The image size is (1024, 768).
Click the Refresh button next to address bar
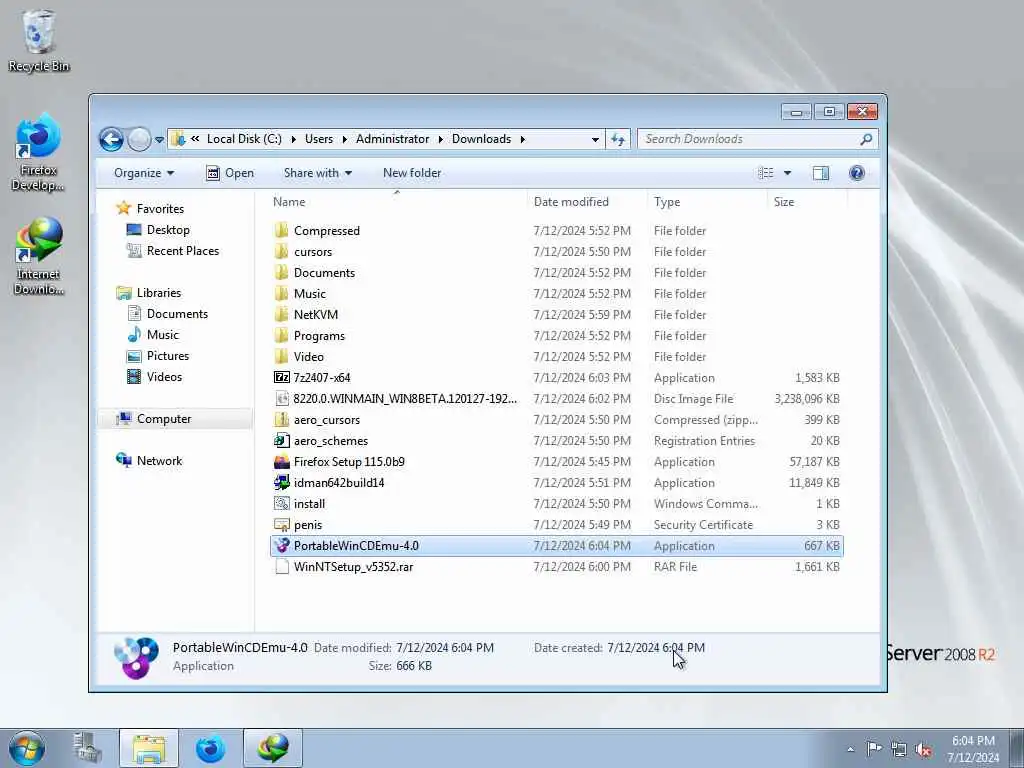(x=618, y=139)
